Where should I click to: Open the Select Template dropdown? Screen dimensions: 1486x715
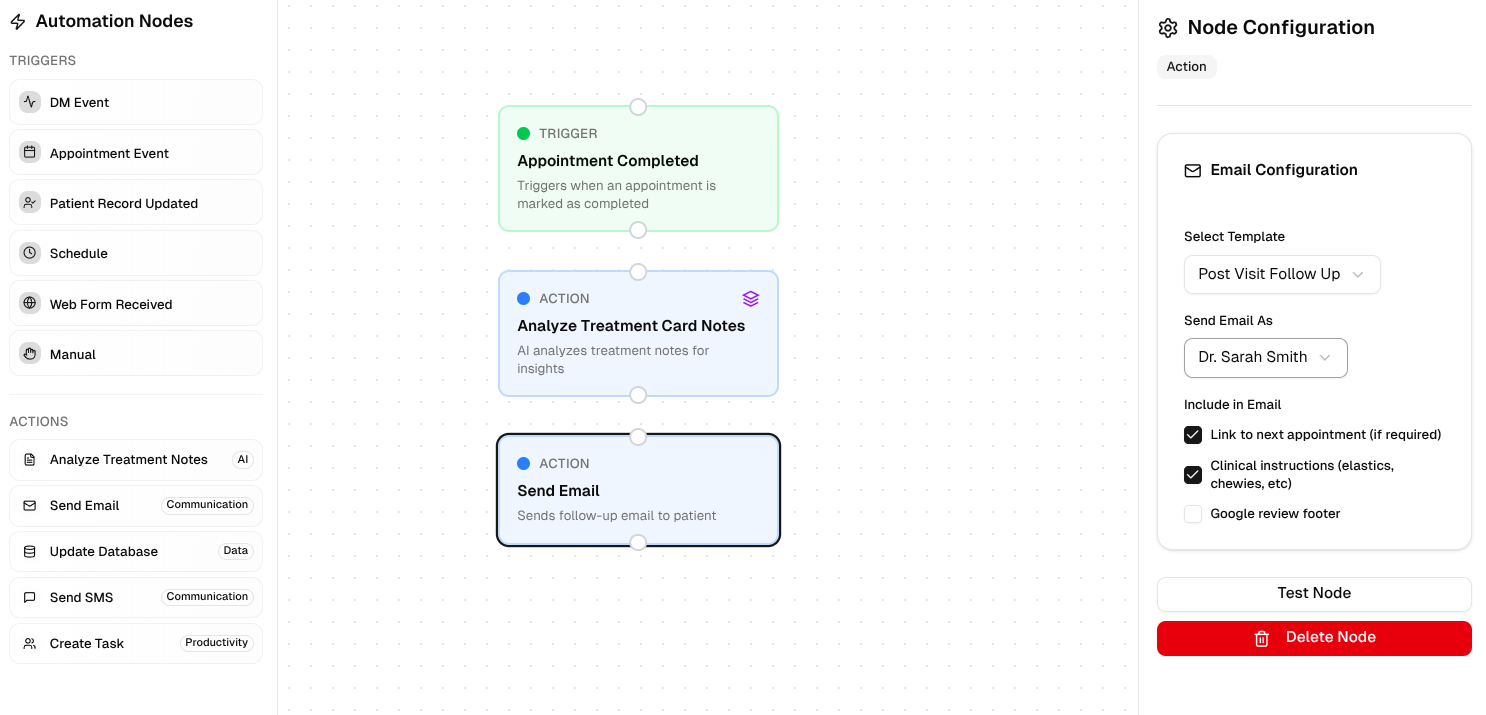coord(1282,274)
